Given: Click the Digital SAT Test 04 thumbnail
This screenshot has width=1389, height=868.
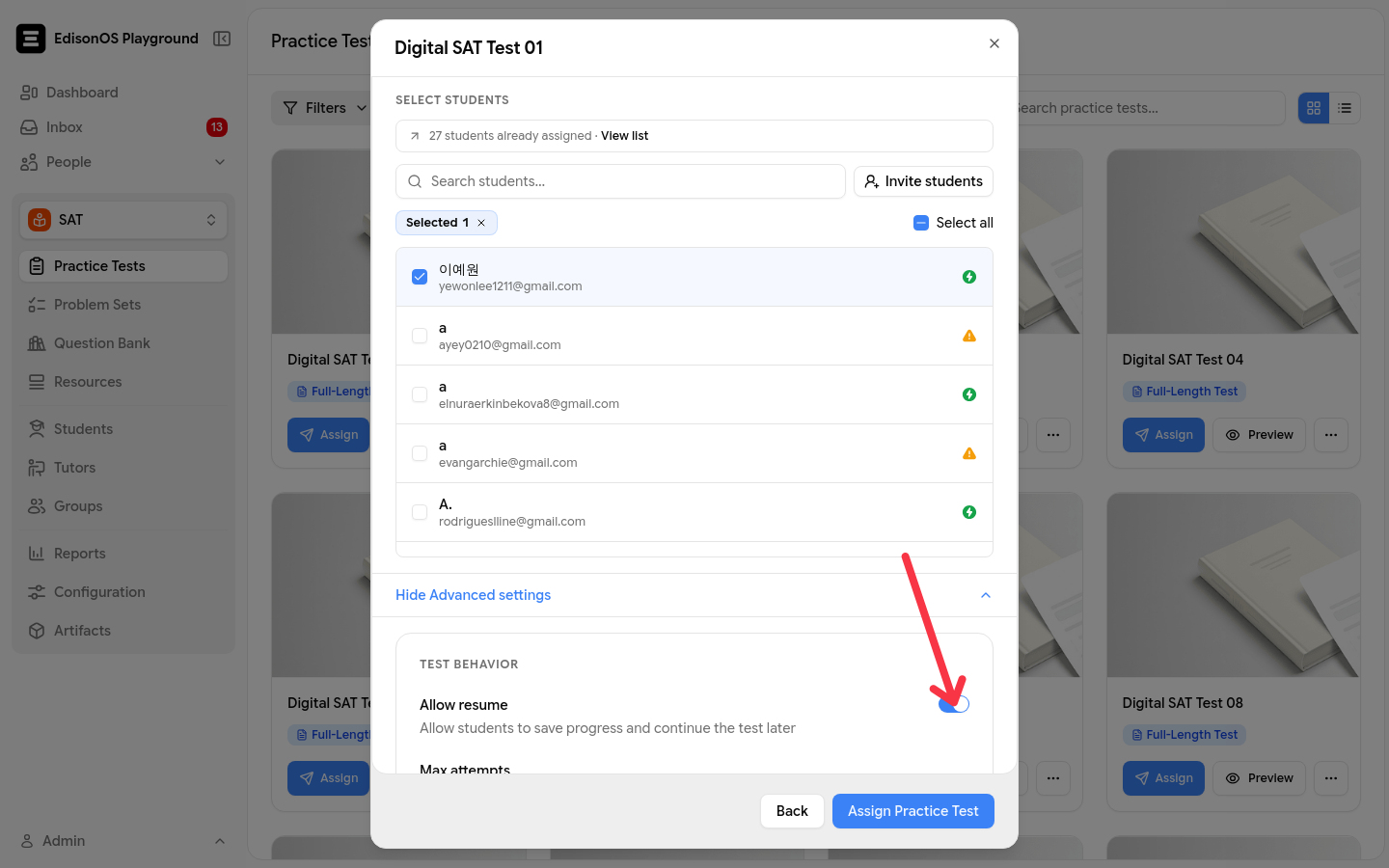Looking at the screenshot, I should (1234, 242).
